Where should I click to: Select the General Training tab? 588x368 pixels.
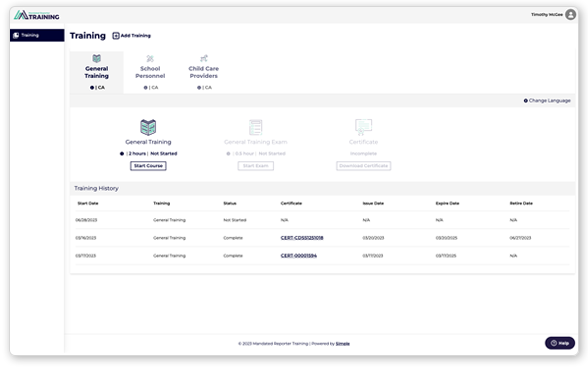(x=97, y=72)
